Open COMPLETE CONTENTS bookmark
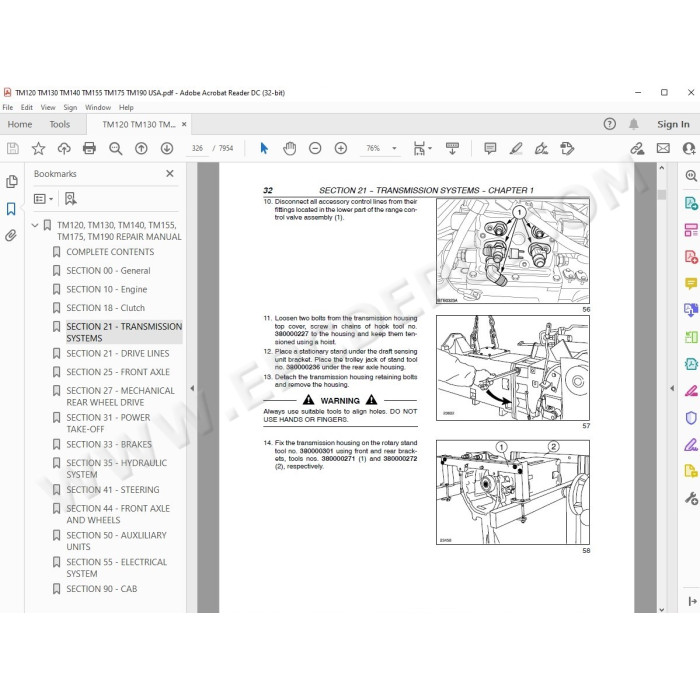 [x=110, y=252]
